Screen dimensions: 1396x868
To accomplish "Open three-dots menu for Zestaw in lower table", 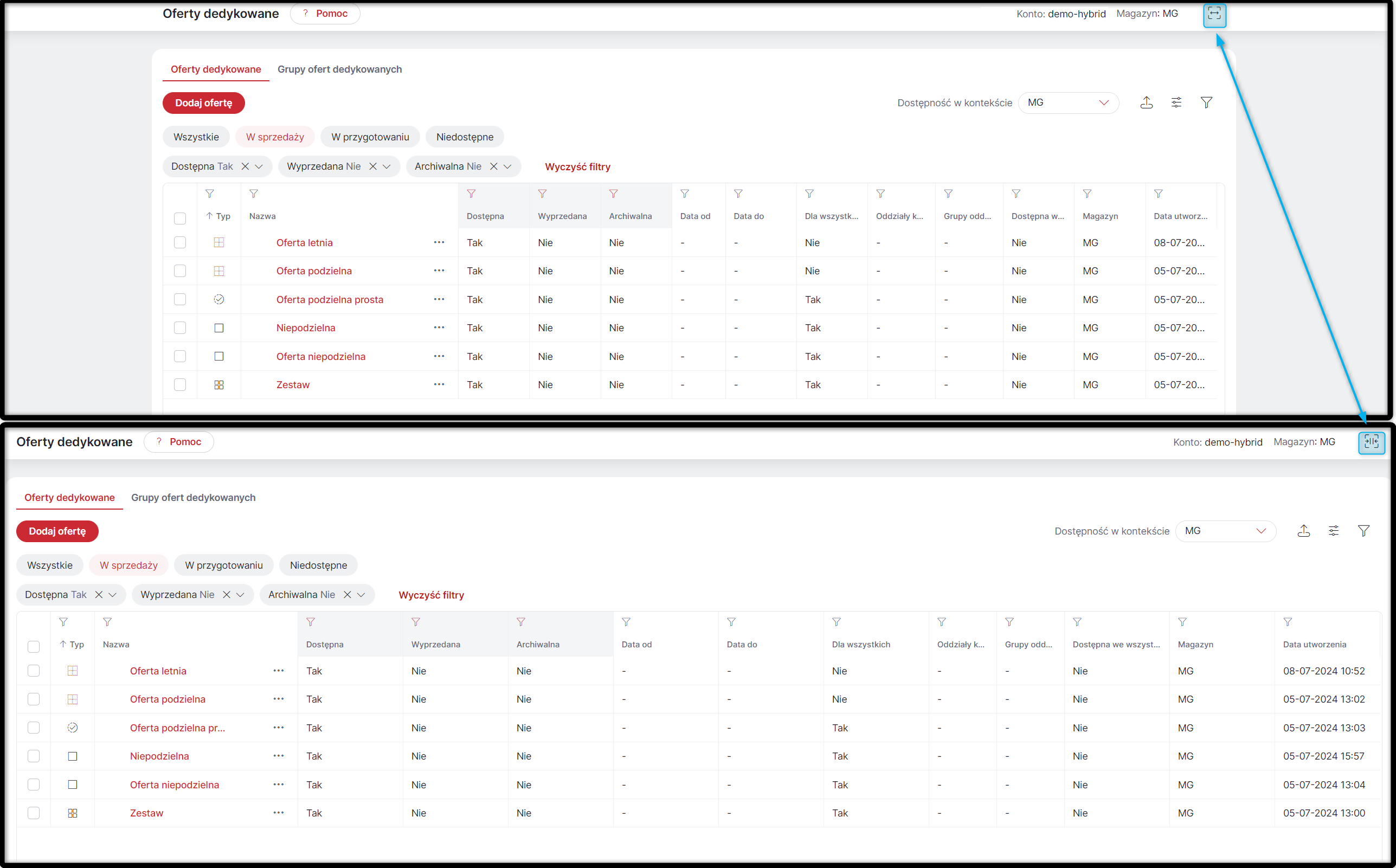I will click(x=279, y=813).
